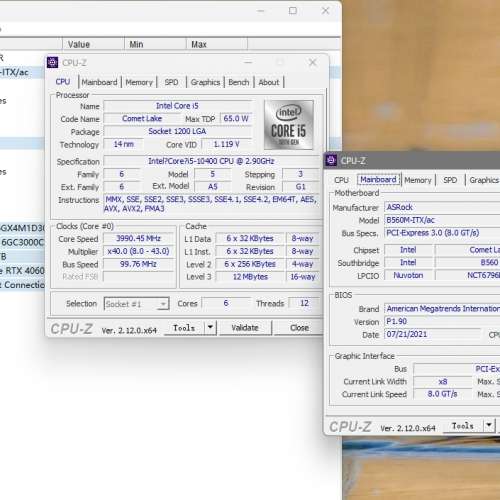Click the Instructions list starting with MMX
500x500 pixels.
click(x=211, y=204)
